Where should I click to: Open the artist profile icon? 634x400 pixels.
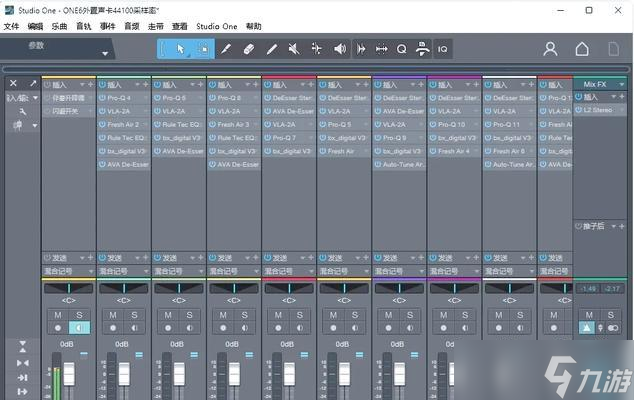pyautogui.click(x=550, y=48)
